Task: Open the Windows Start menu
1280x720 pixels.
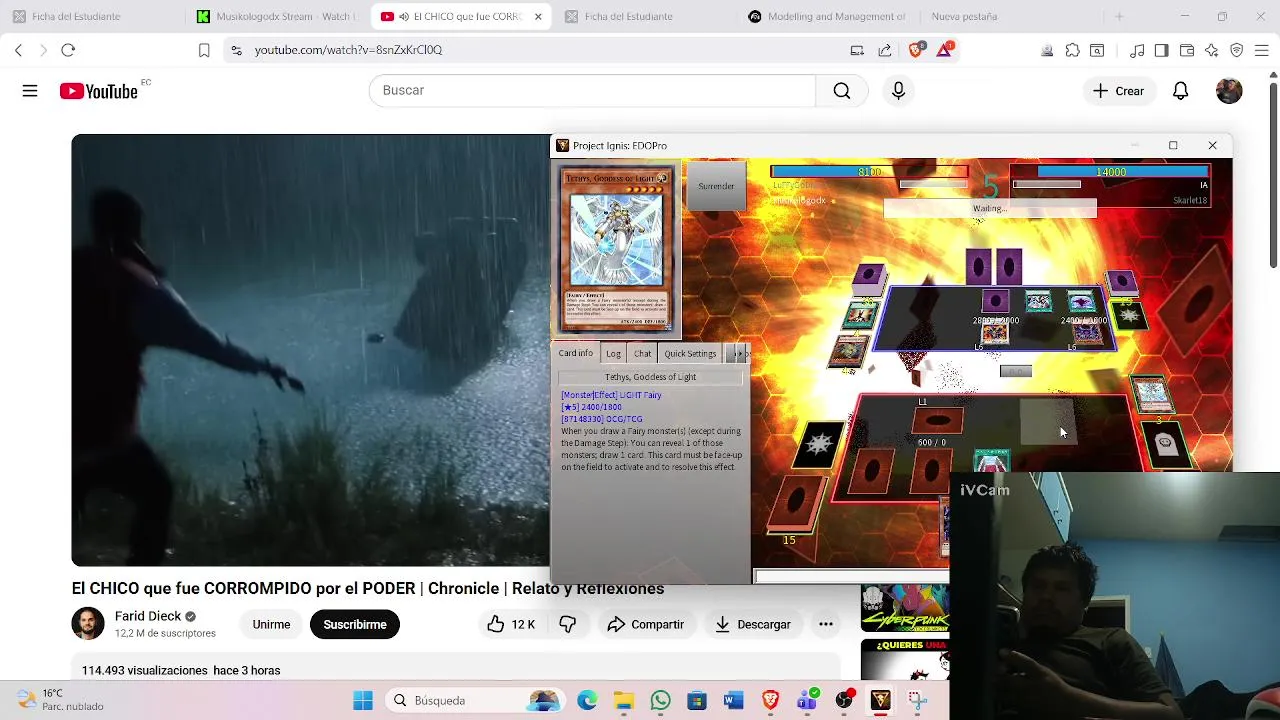Action: 363,701
